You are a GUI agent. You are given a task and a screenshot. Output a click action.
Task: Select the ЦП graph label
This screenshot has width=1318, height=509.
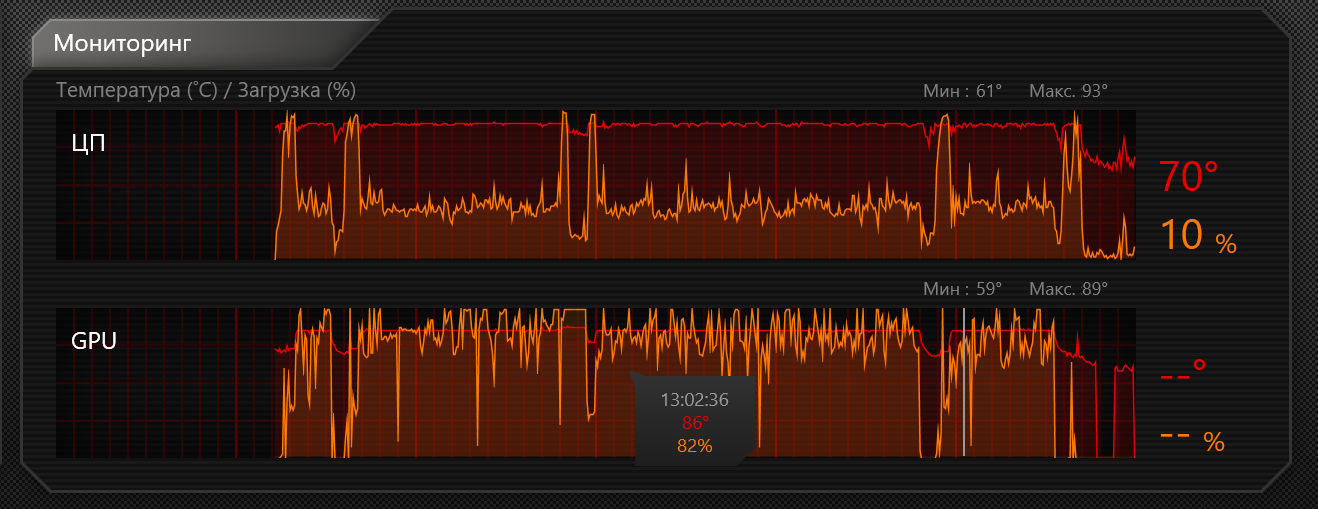(88, 142)
